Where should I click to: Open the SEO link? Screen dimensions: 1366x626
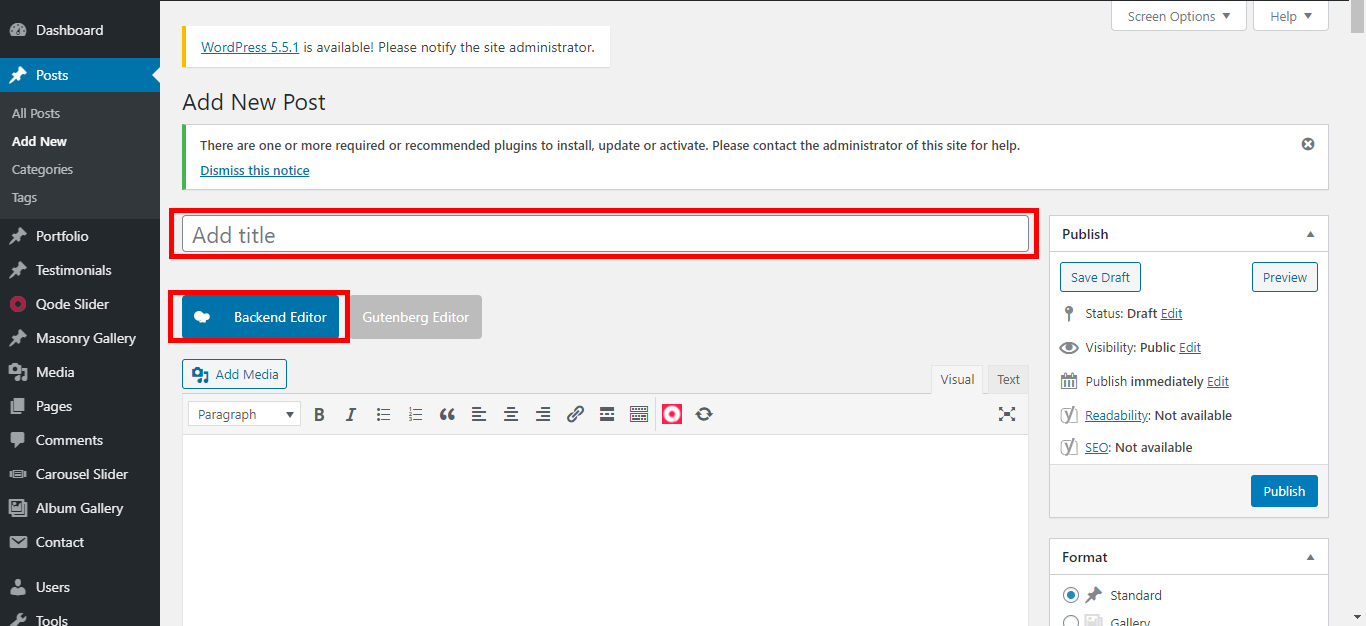pos(1097,447)
